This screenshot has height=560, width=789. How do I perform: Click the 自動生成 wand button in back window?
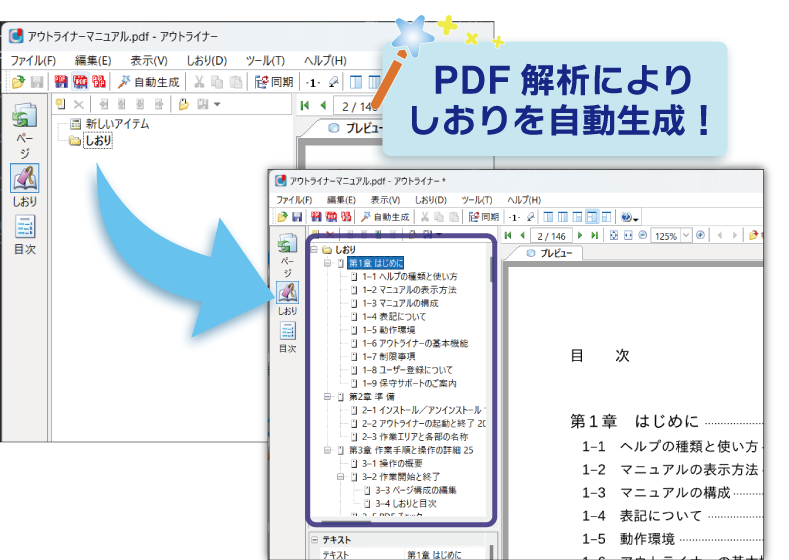pos(148,82)
